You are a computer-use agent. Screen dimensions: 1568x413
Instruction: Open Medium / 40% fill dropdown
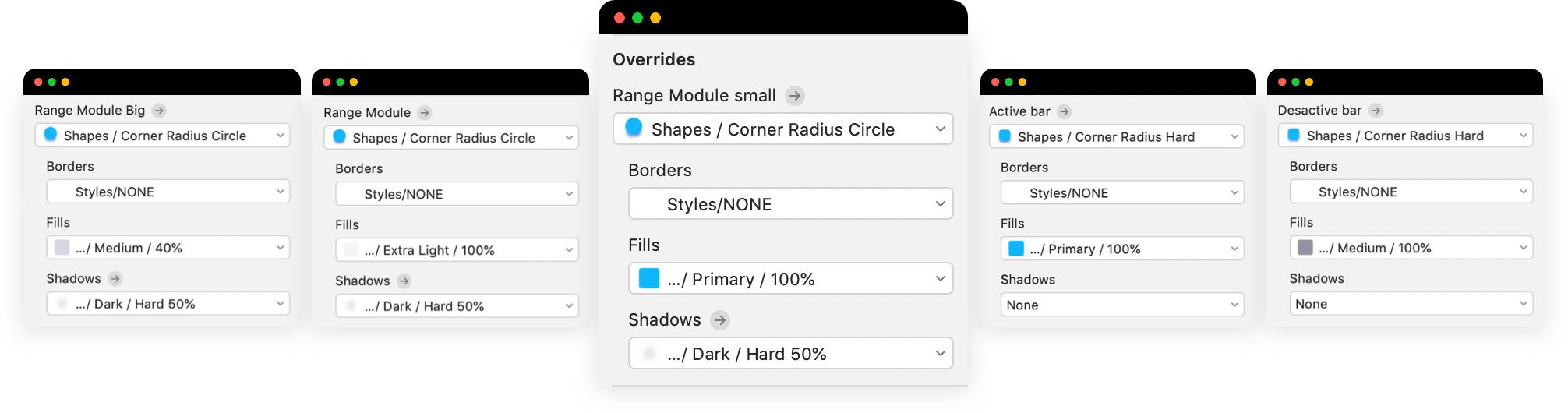168,248
